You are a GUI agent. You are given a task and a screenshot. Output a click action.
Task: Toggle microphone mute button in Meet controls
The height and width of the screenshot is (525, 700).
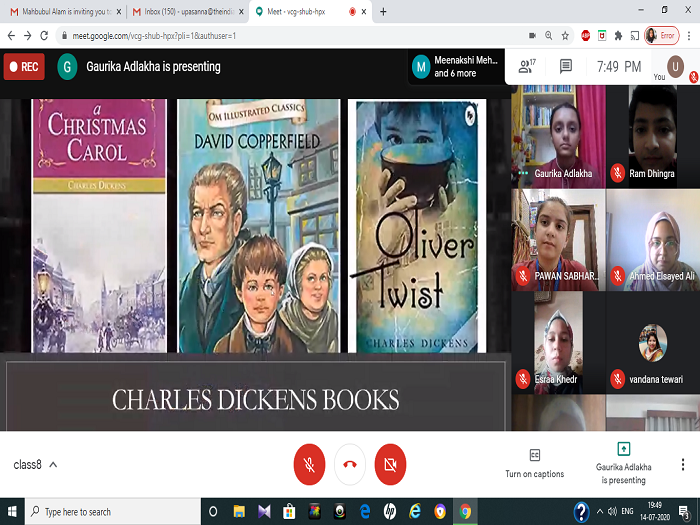coord(309,464)
